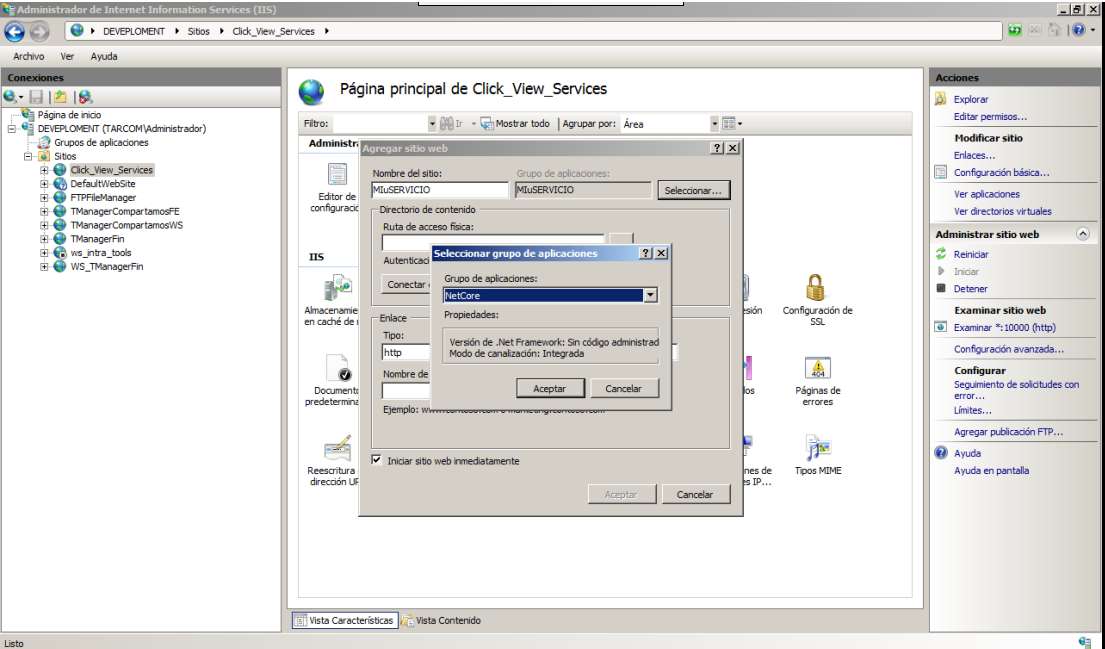Collapse the Sitios tree node
This screenshot has height=649, width=1105.
pyautogui.click(x=27, y=156)
